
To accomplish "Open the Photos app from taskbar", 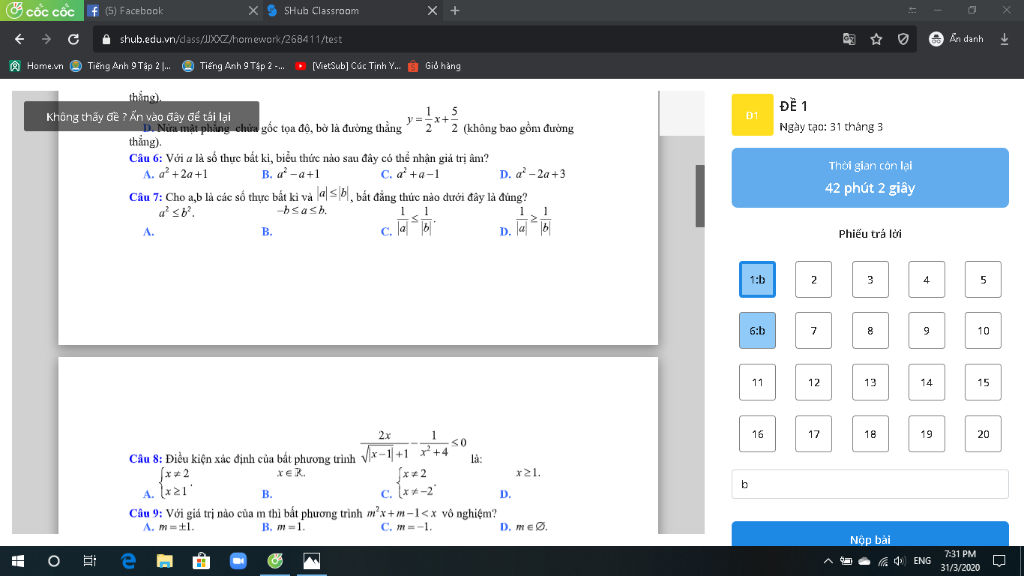I will tap(312, 561).
